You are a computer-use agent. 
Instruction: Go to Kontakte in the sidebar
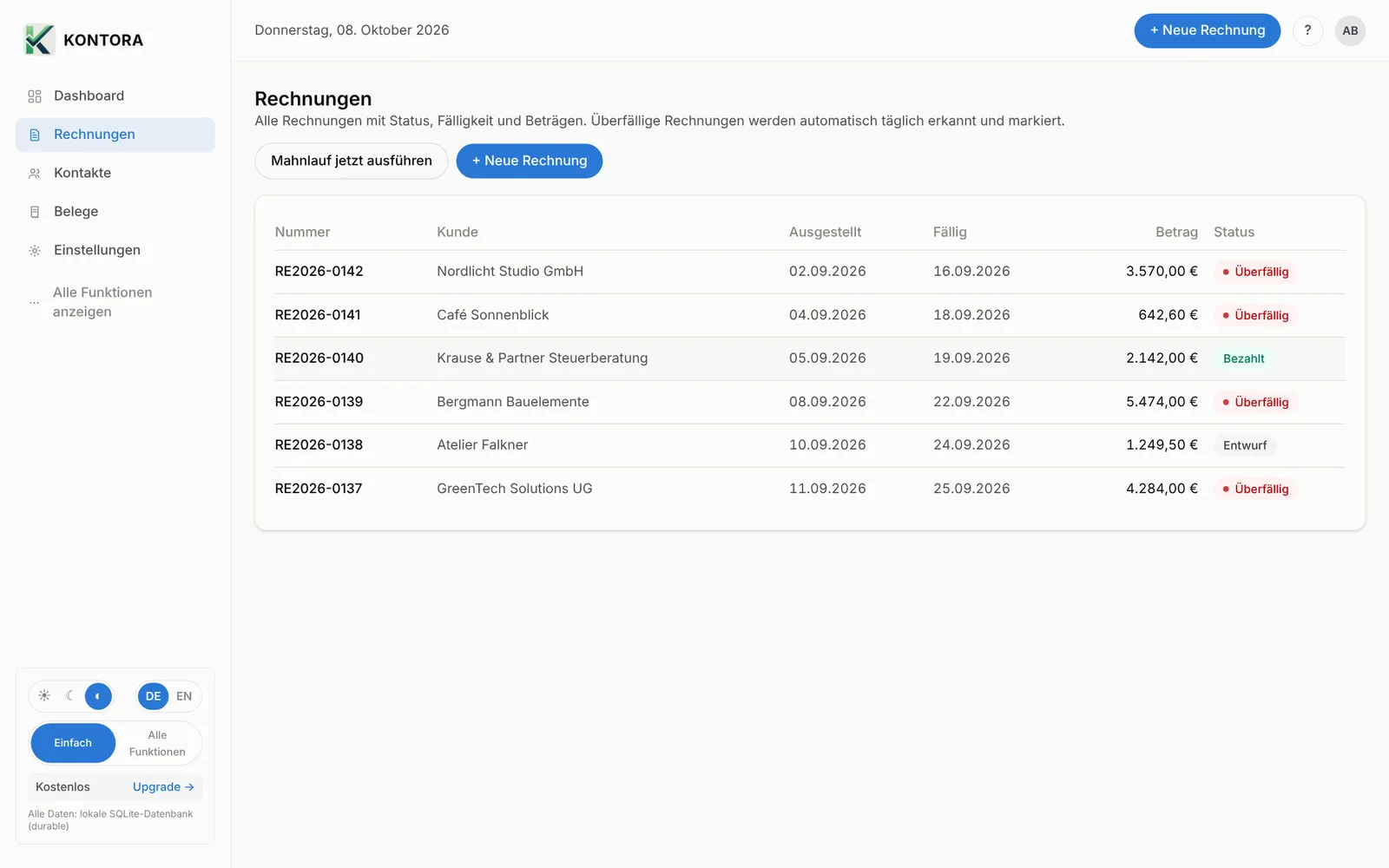click(x=115, y=173)
